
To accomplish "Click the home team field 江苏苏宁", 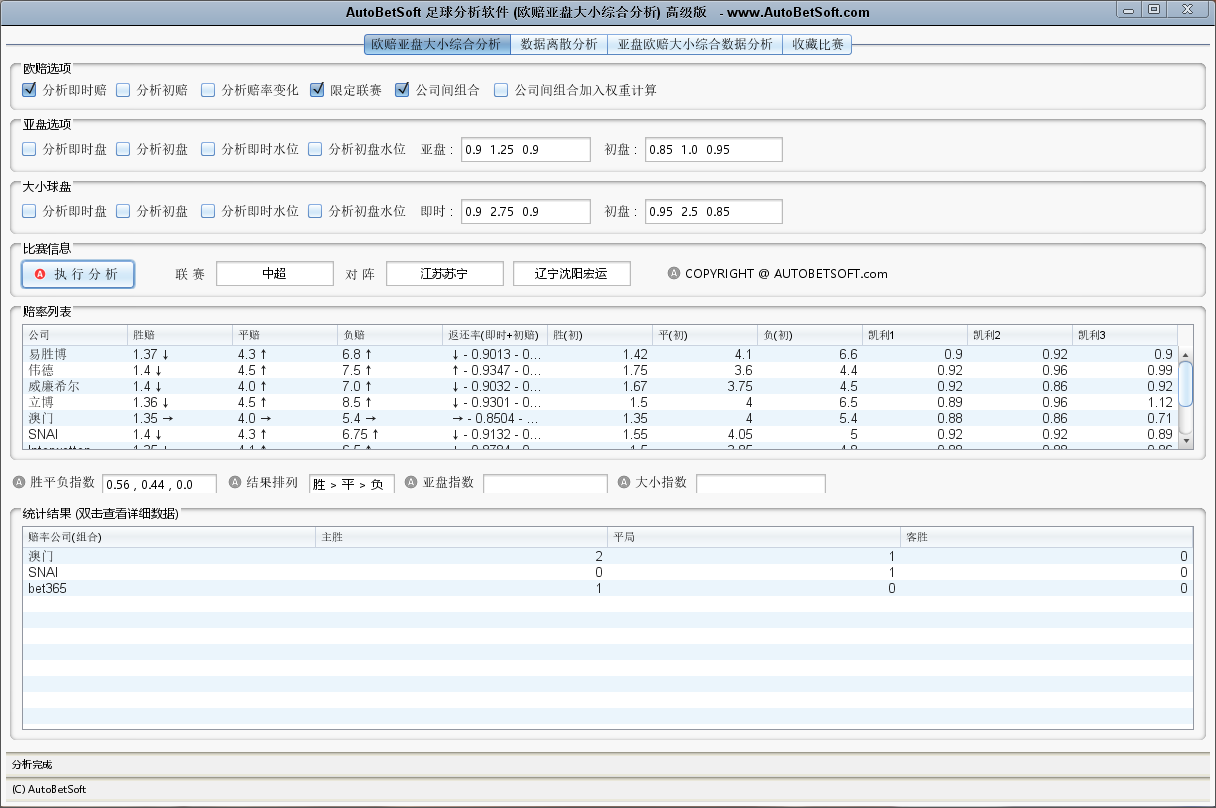I will [445, 273].
